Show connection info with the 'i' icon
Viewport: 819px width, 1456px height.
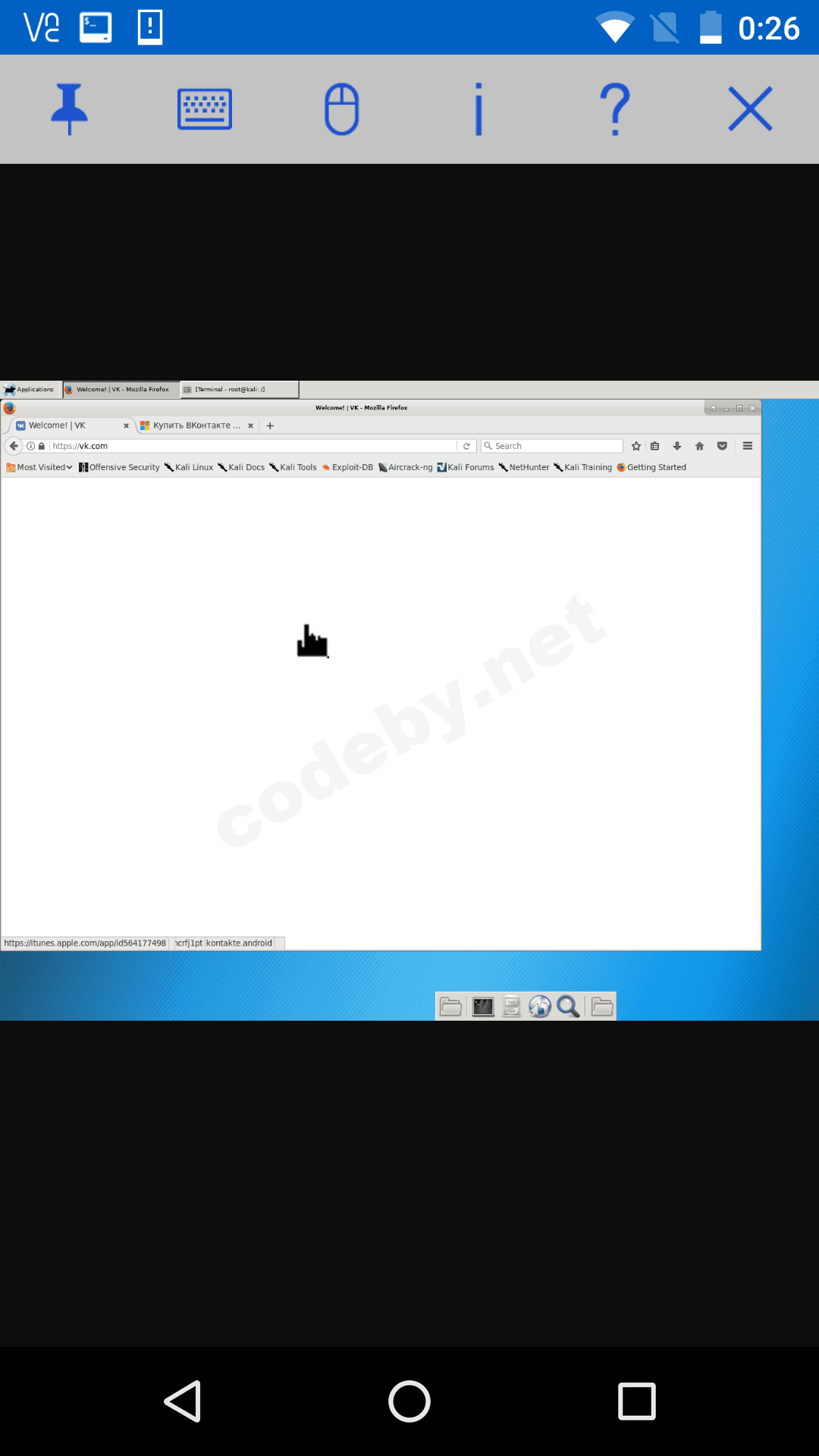[479, 109]
